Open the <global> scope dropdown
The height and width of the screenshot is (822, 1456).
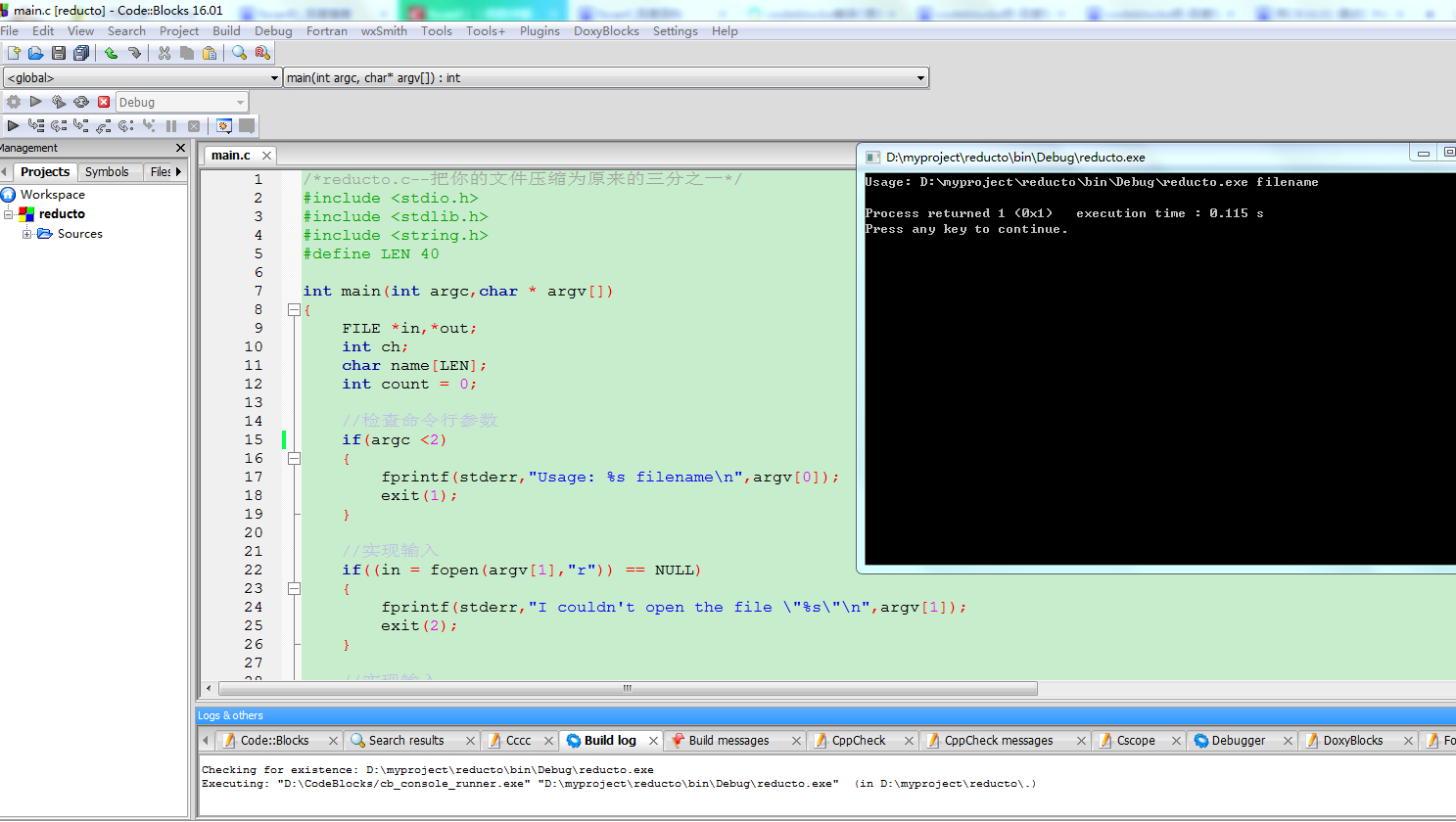[274, 78]
